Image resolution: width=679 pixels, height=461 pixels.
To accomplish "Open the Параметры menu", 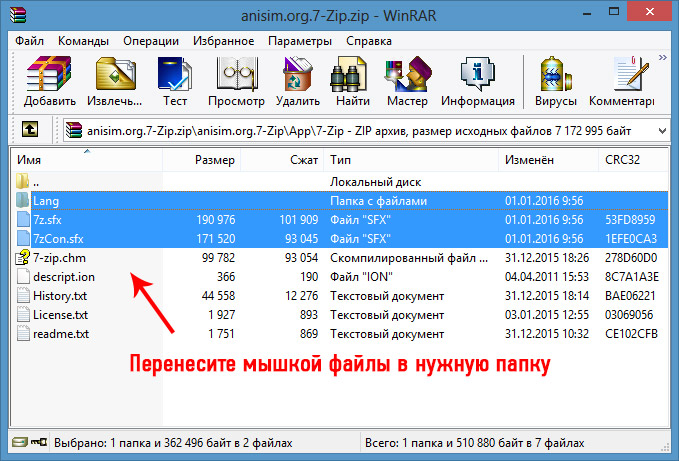I will (299, 41).
